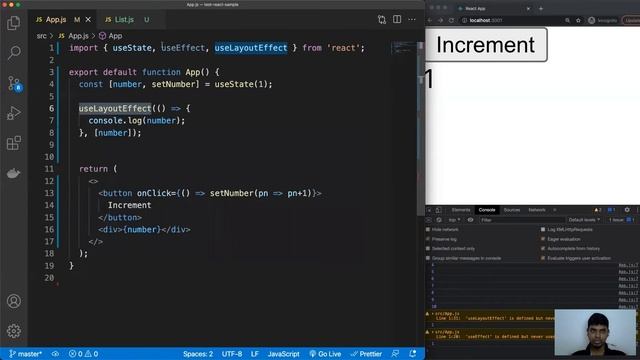Image resolution: width=640 pixels, height=360 pixels.
Task: Change the JavaScript language mode
Action: click(283, 354)
